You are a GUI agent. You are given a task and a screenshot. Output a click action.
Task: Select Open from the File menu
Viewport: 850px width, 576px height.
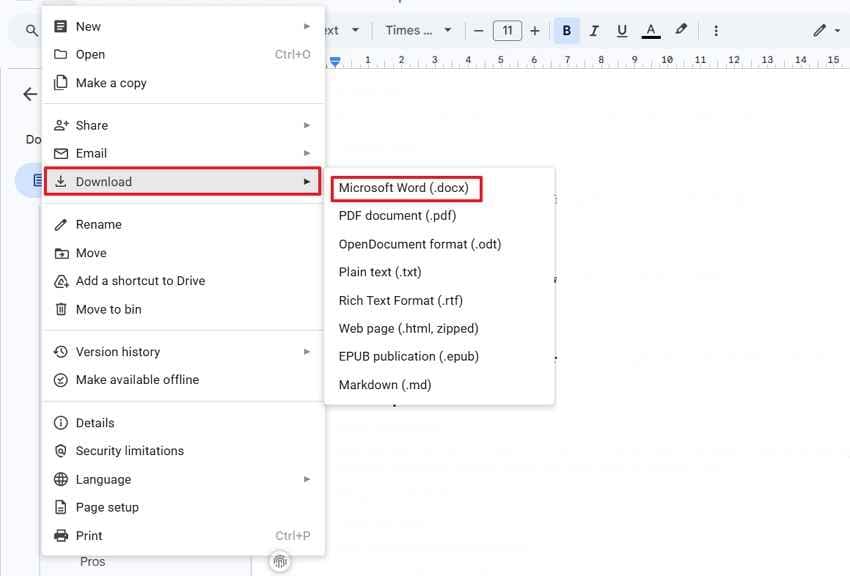tap(183, 54)
